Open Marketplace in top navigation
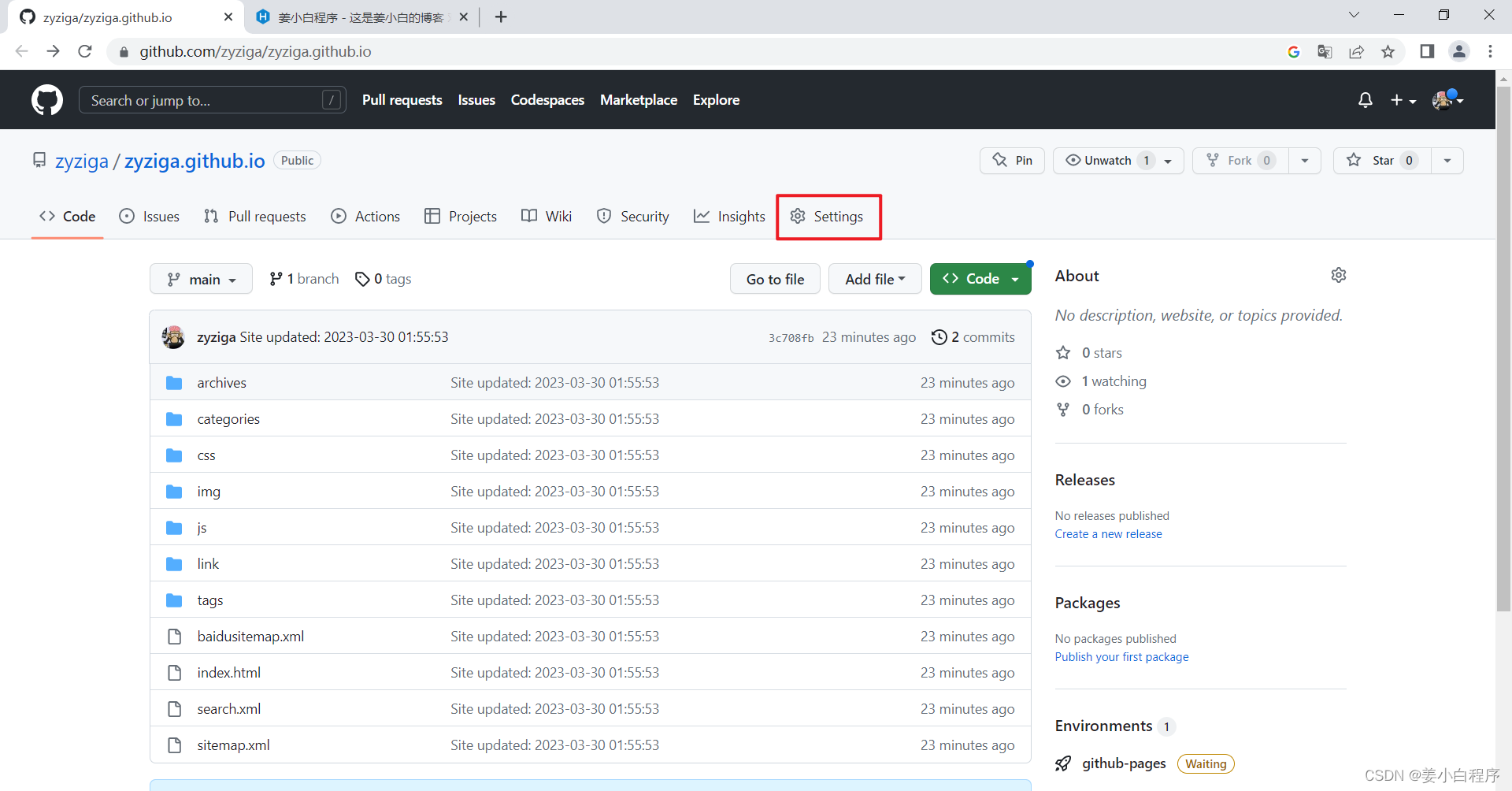1512x791 pixels. point(639,100)
